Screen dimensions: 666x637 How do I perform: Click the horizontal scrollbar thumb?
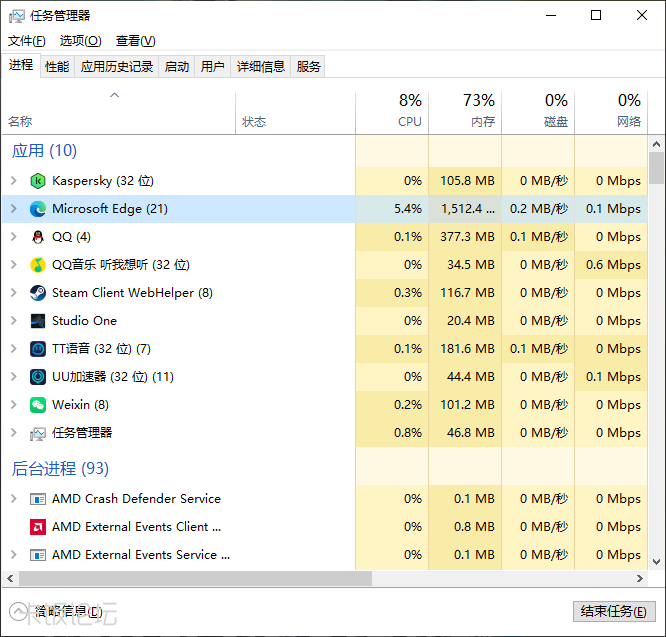tap(195, 579)
